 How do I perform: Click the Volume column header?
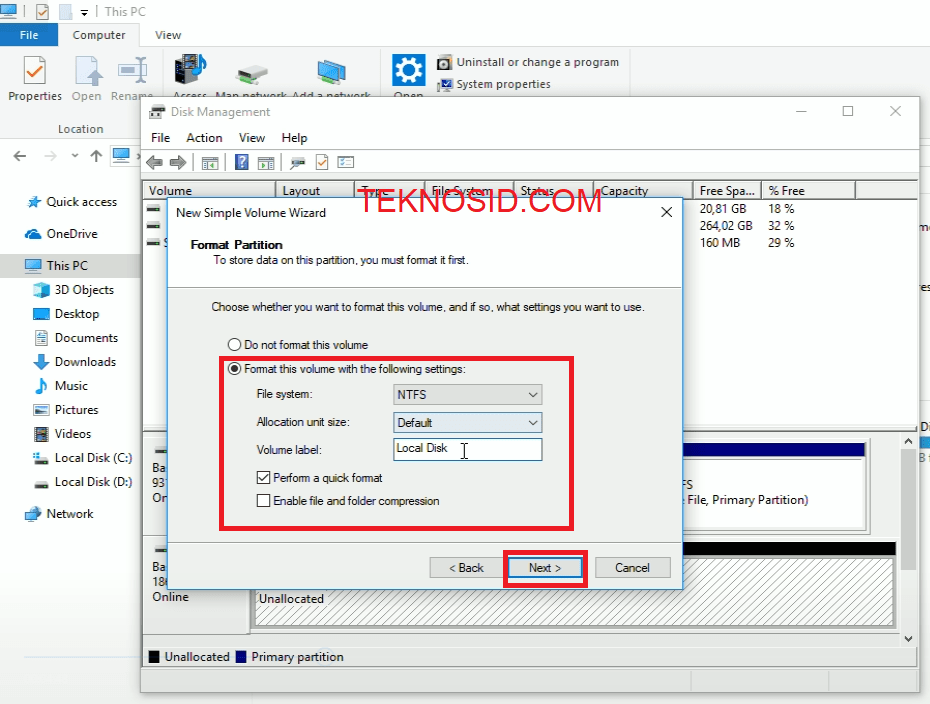(x=209, y=190)
